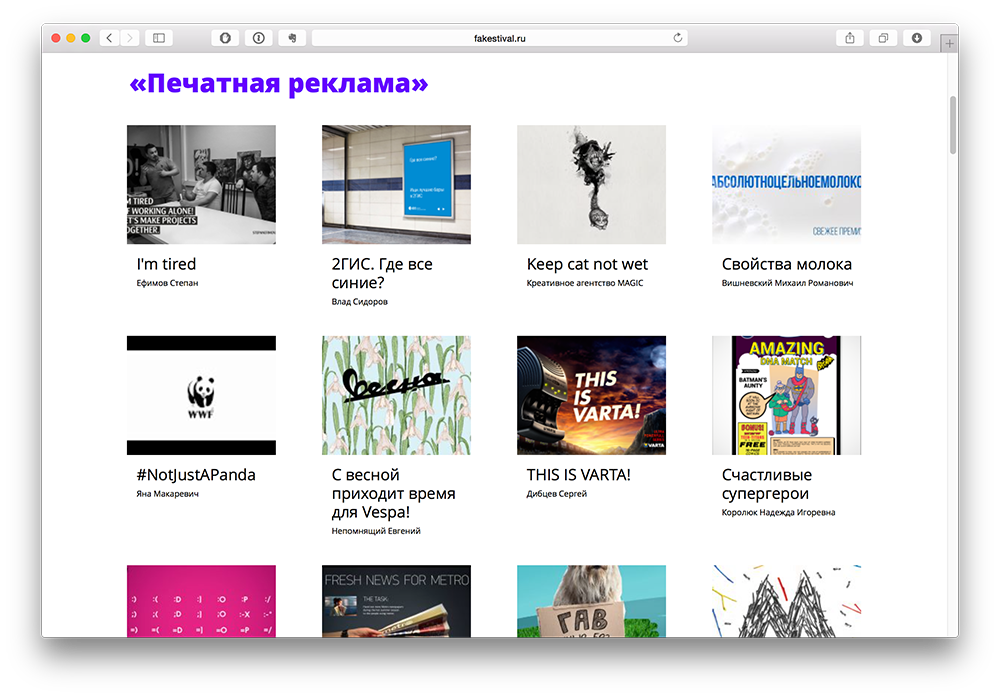Reload the page from address bar

click(678, 38)
